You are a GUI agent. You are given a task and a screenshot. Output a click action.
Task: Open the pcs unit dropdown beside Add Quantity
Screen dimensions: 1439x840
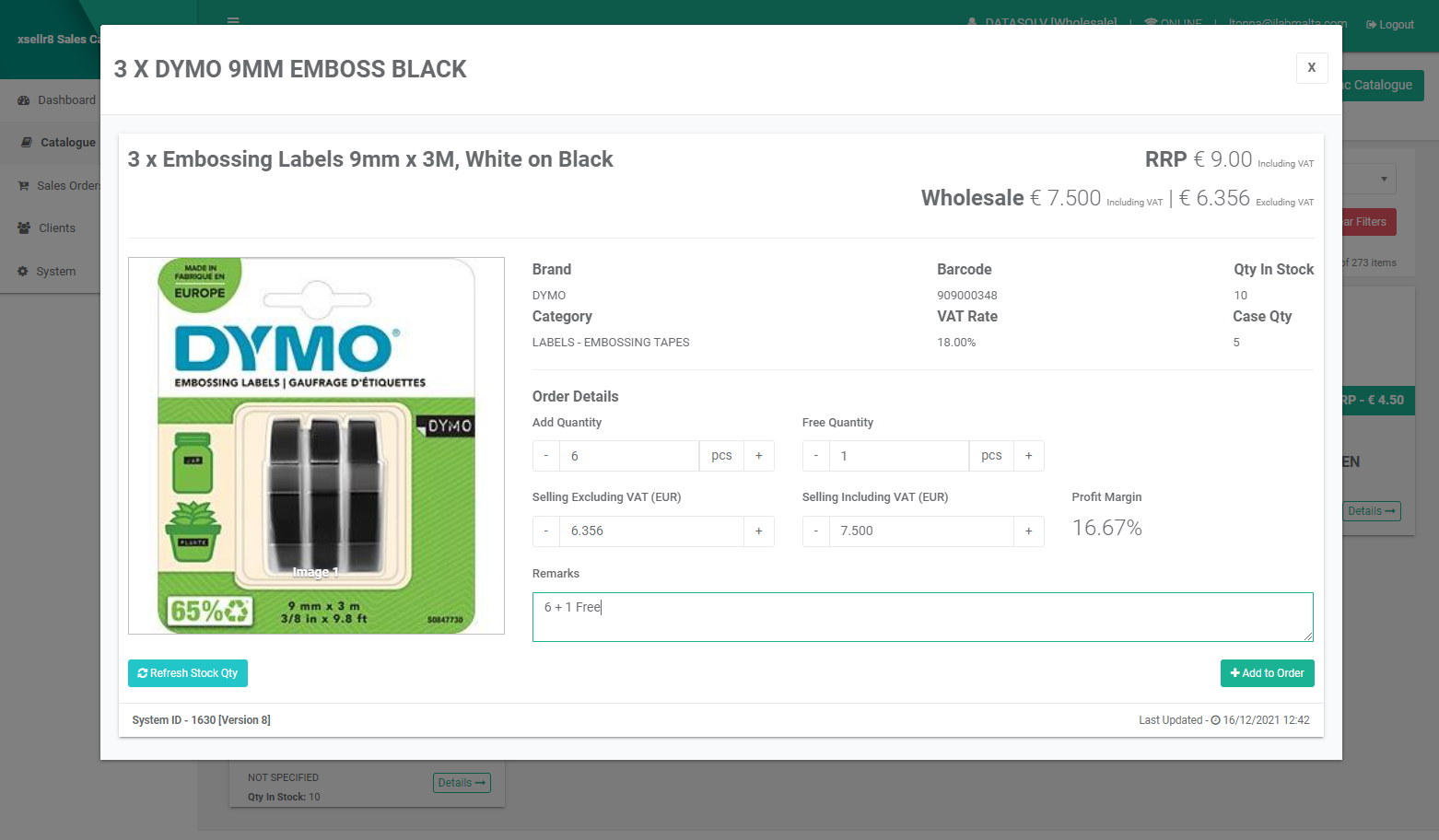tap(721, 455)
